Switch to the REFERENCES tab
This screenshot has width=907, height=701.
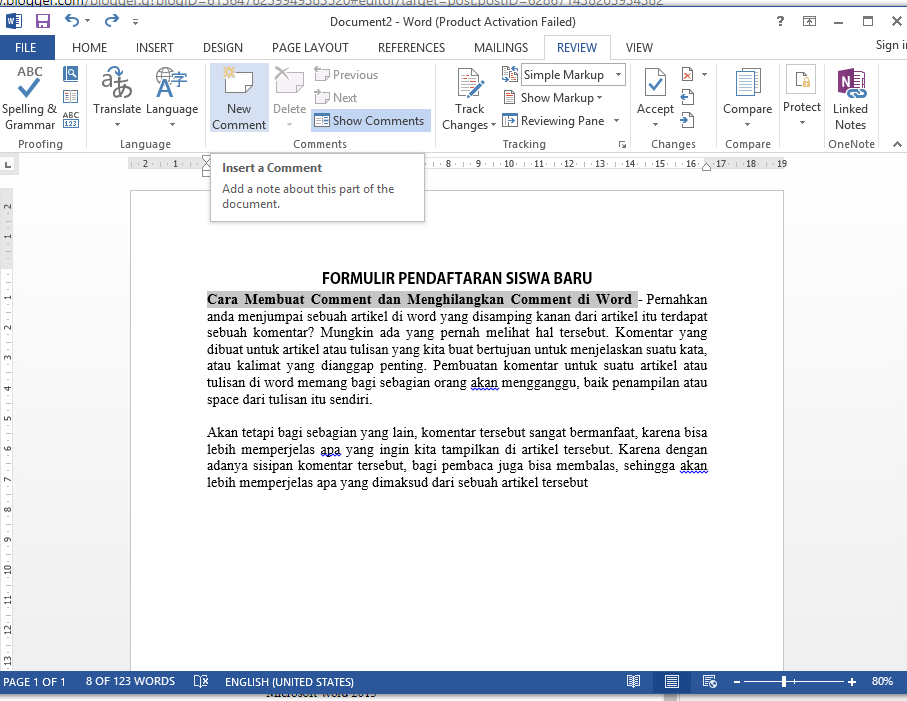[411, 47]
